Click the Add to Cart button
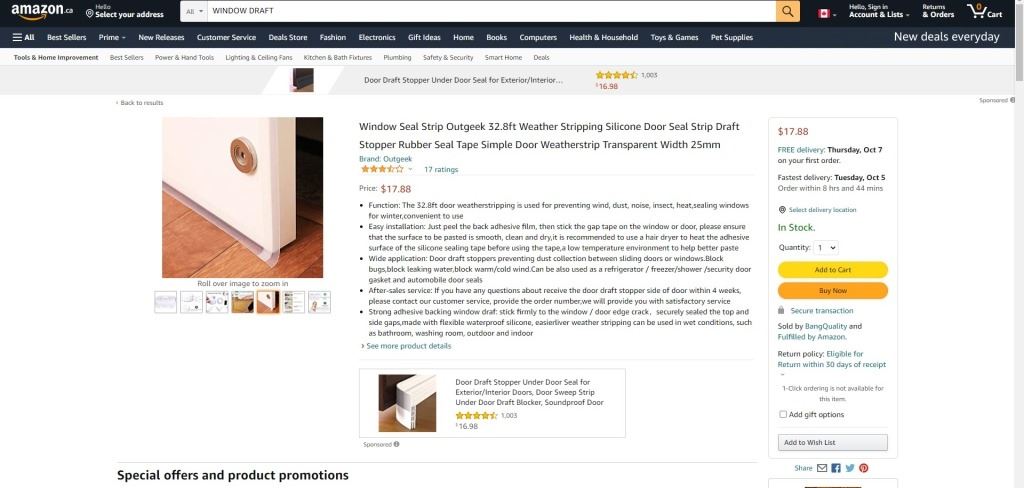The height and width of the screenshot is (488, 1024). tap(833, 269)
